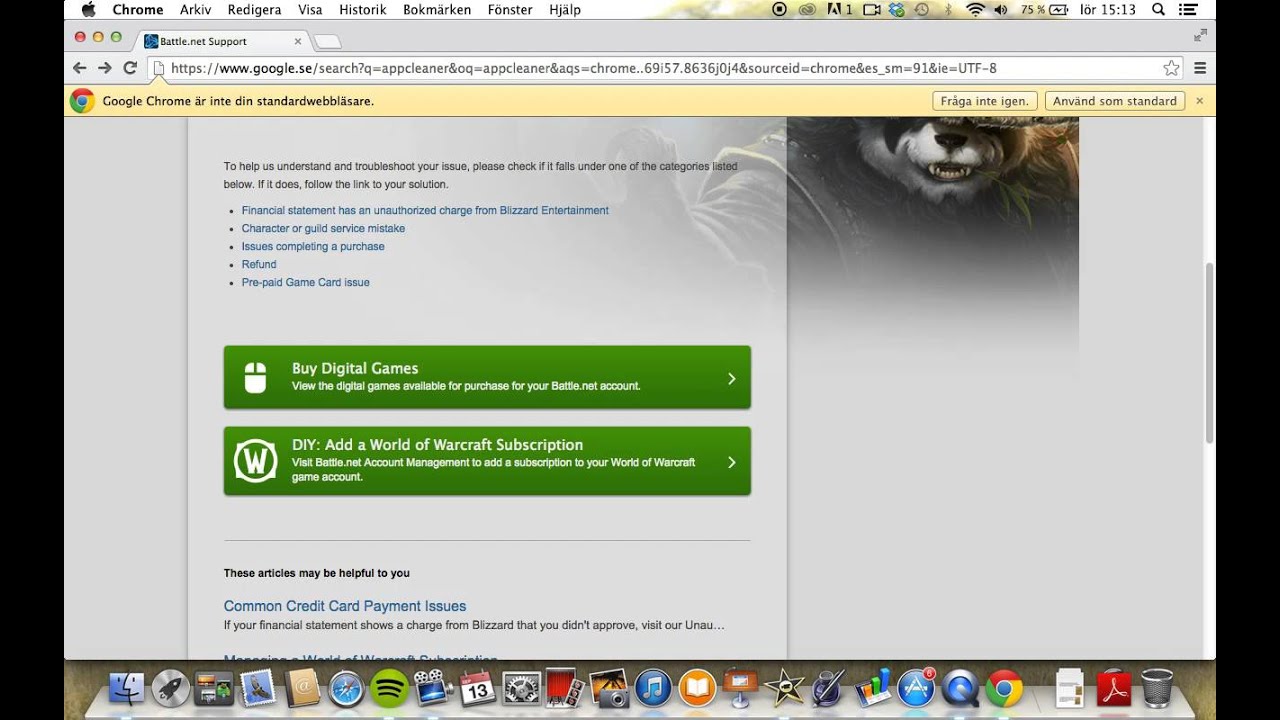Launch Safari from the Dock
Image resolution: width=1280 pixels, height=720 pixels.
pos(346,689)
